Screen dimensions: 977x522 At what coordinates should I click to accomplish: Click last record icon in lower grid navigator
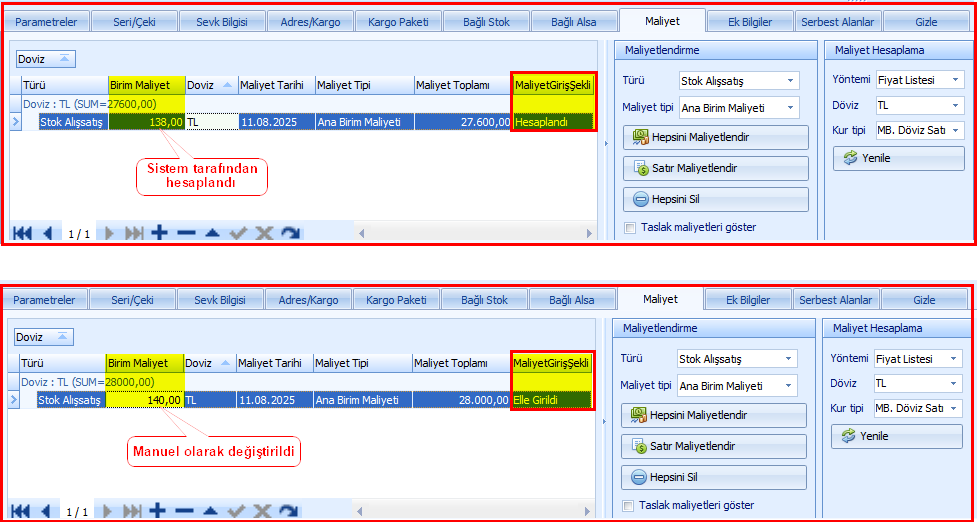133,511
